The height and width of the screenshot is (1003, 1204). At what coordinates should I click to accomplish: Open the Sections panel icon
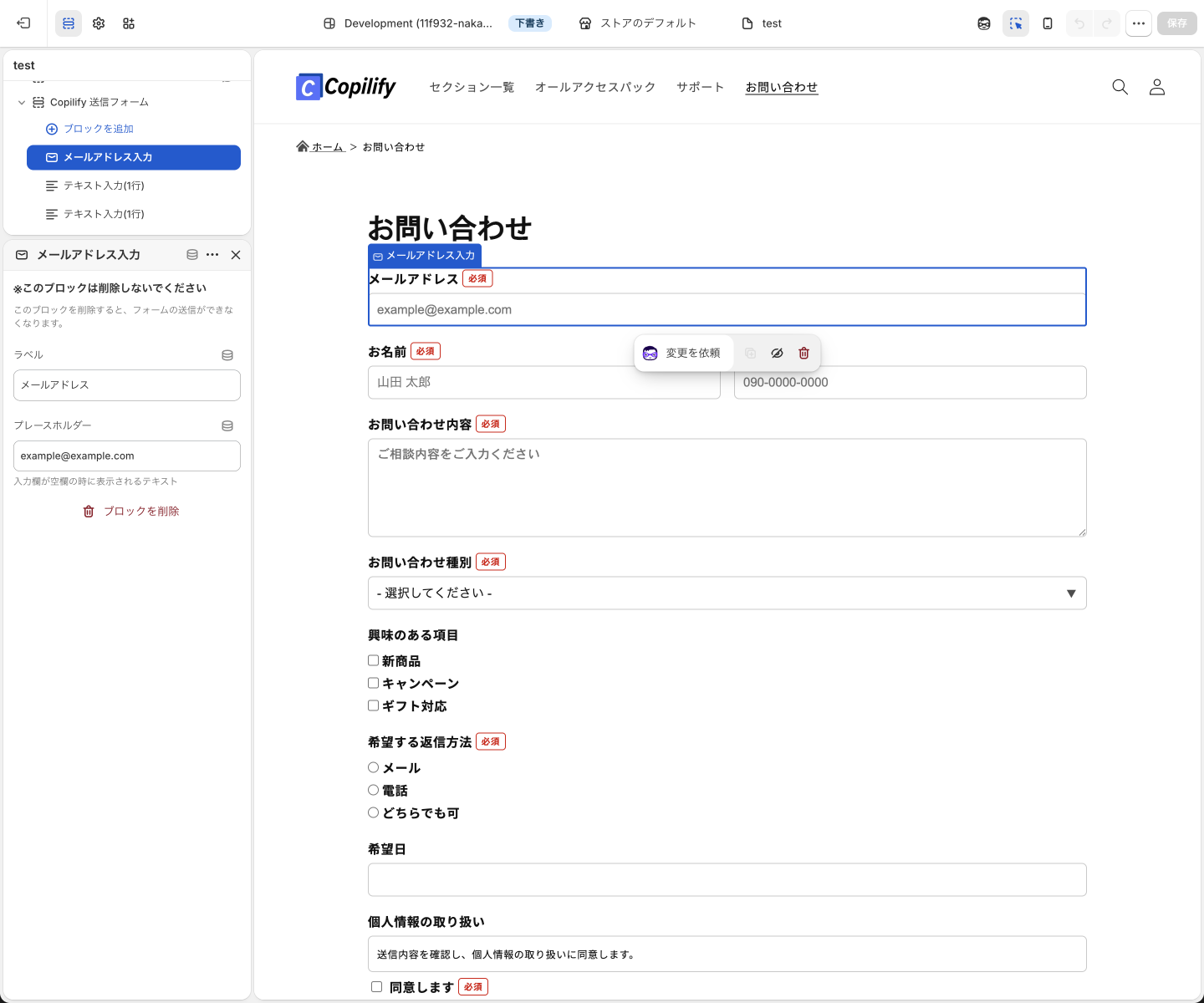(x=69, y=23)
